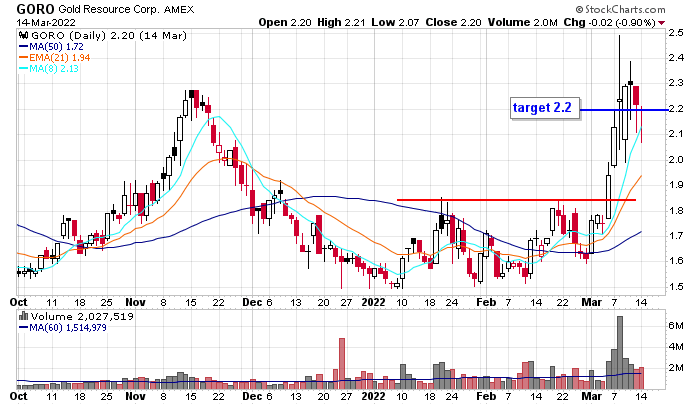700x405 pixels.
Task: Click the 2M volume axis label
Action: pyautogui.click(x=676, y=367)
